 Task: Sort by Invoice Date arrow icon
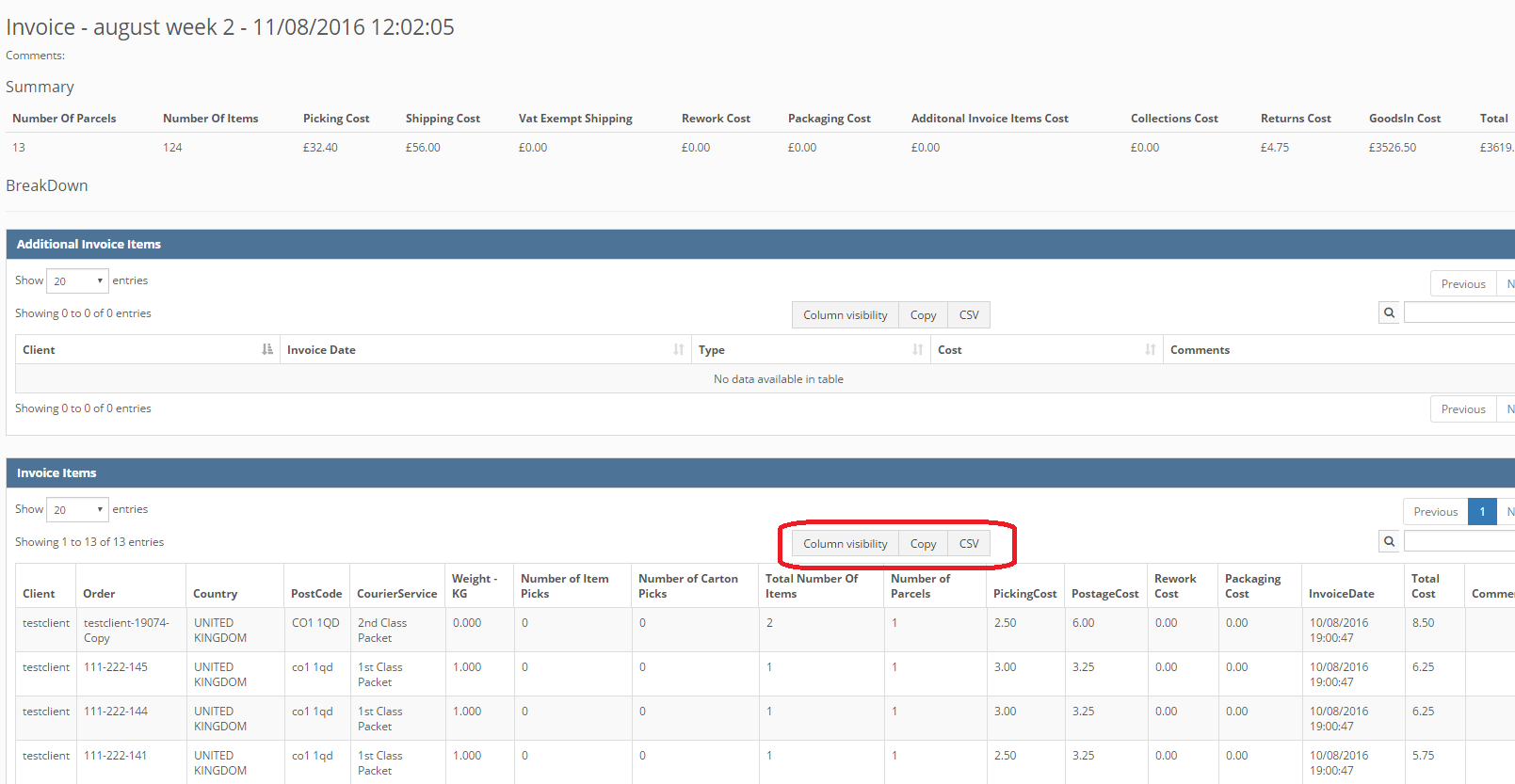pos(679,349)
